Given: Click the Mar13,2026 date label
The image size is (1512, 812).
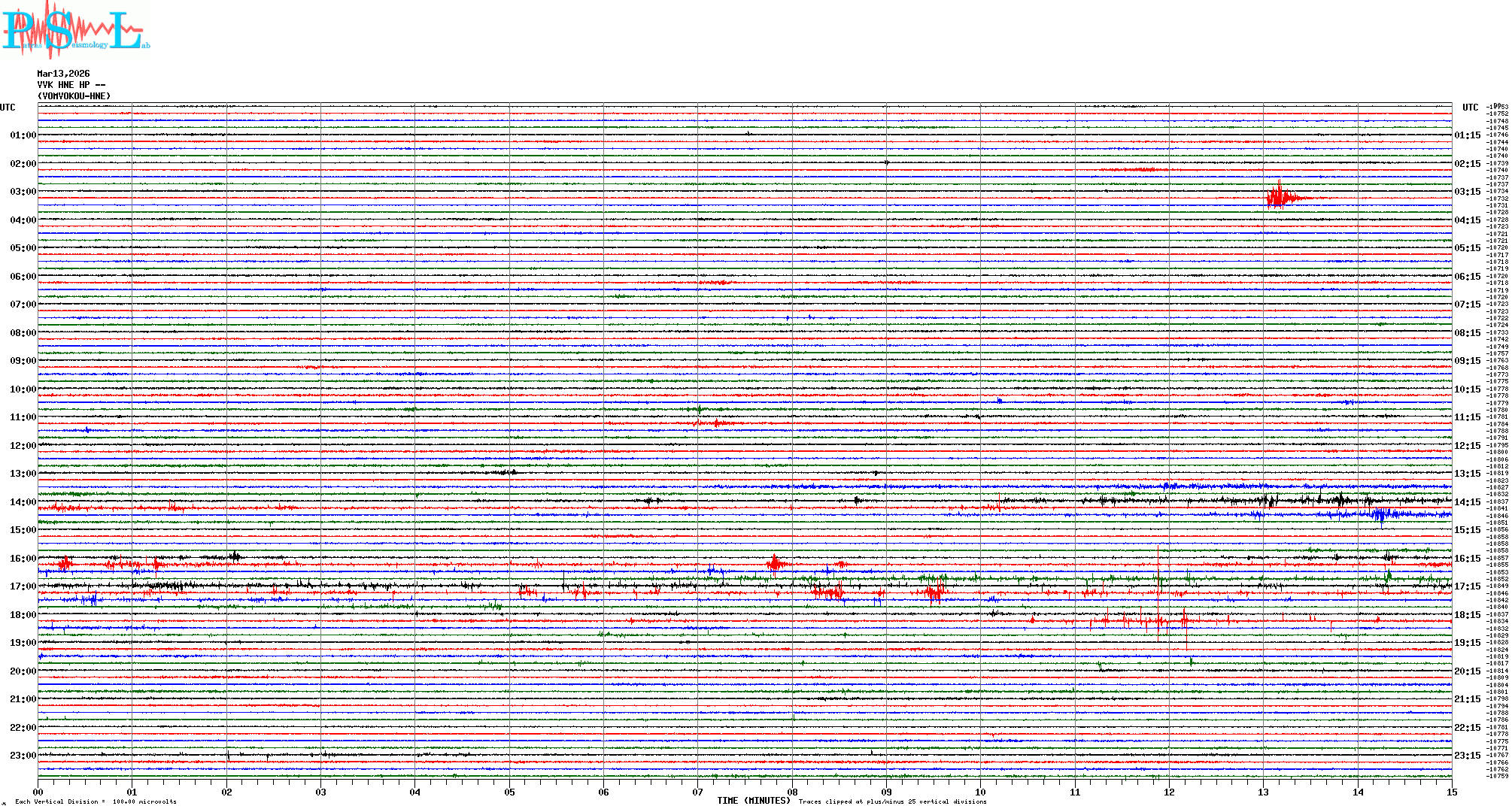Looking at the screenshot, I should [x=63, y=74].
